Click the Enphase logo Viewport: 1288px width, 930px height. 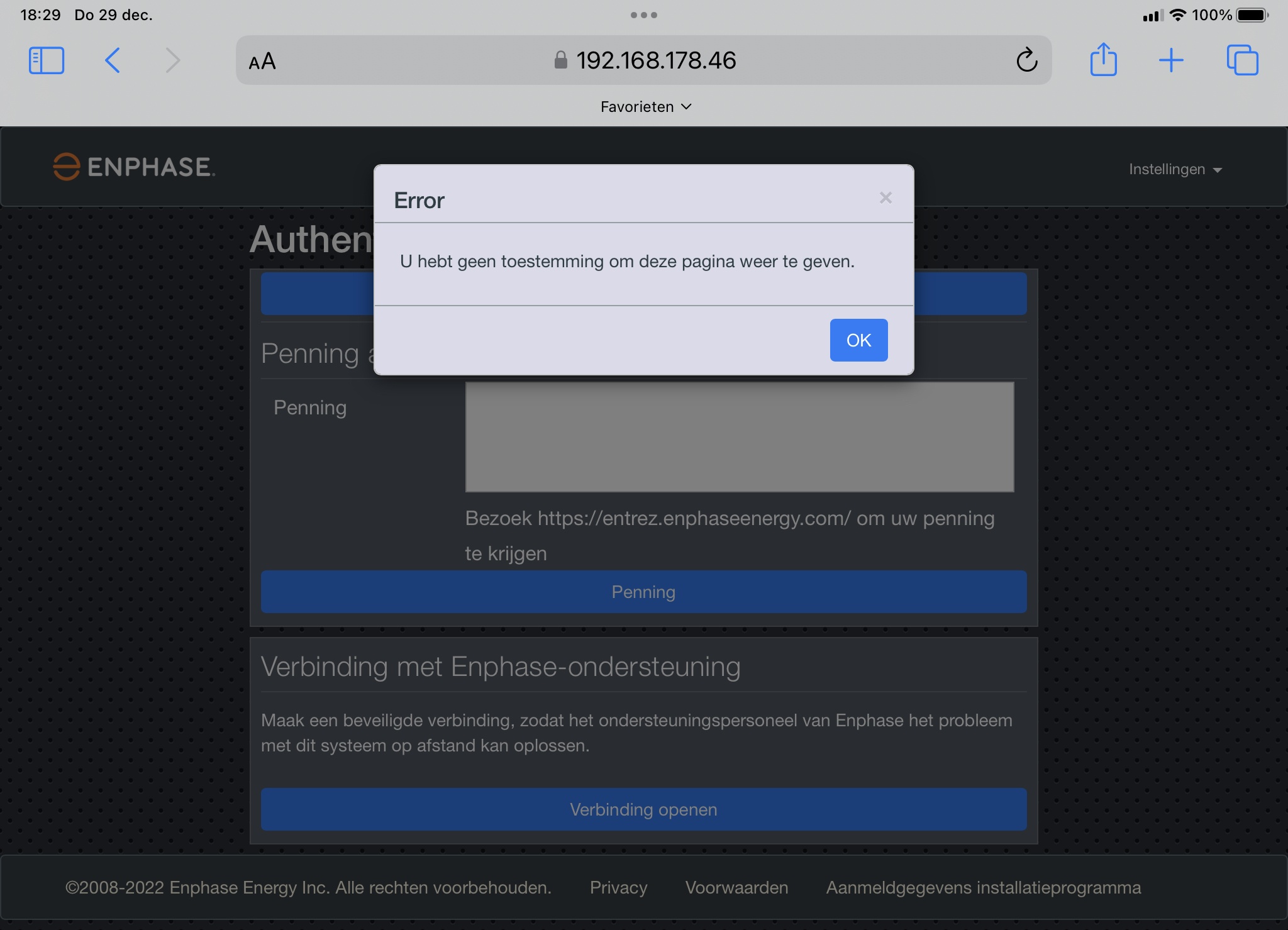click(x=134, y=167)
